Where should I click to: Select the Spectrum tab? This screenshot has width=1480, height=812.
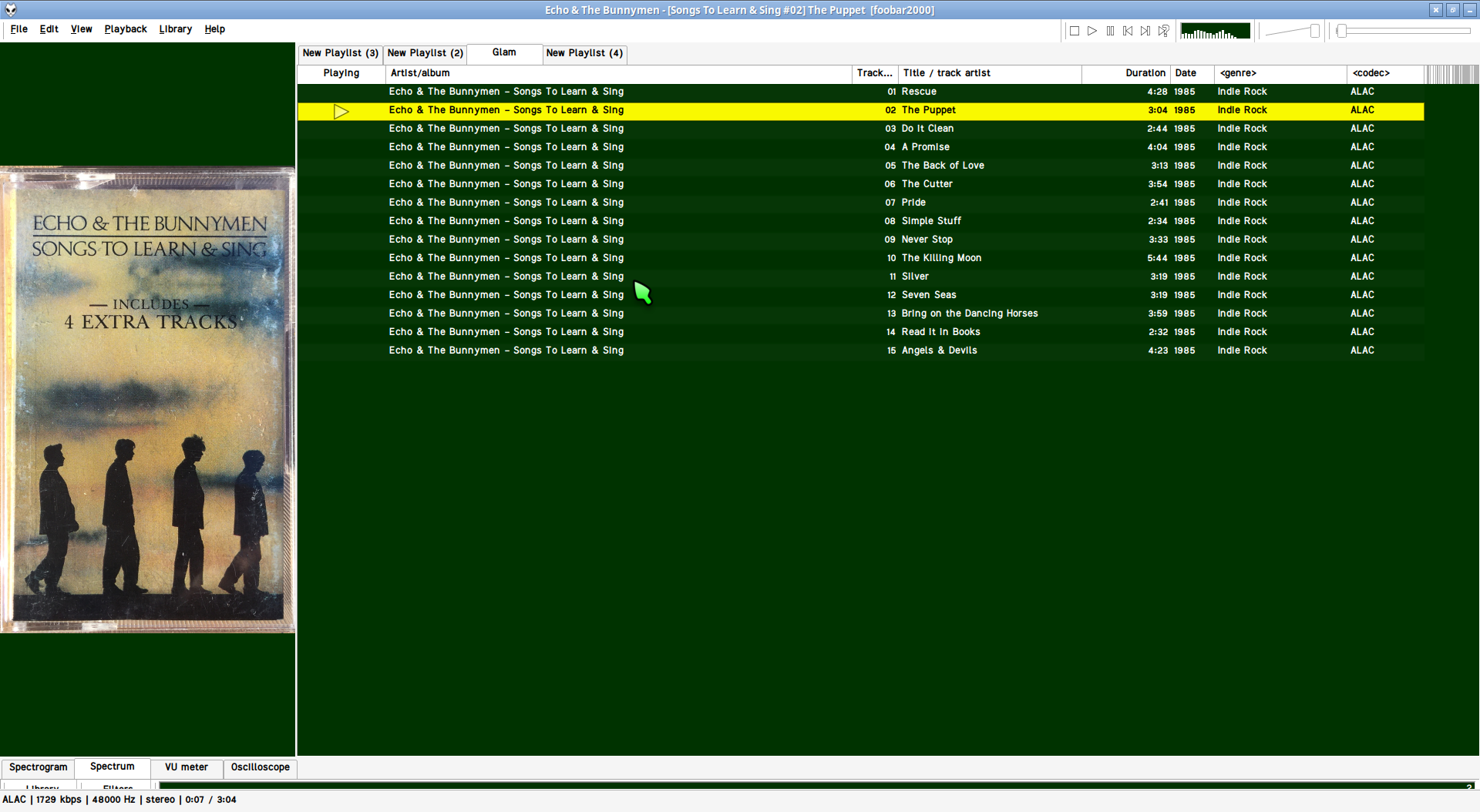(112, 767)
